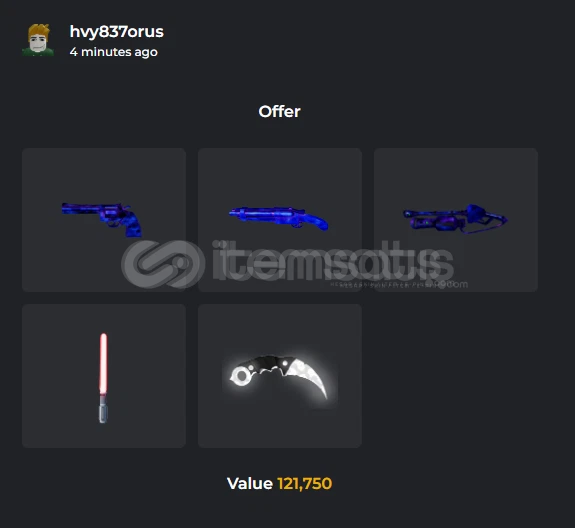This screenshot has height=528, width=575.
Task: Open the hvy837orus username link
Action: click(117, 32)
